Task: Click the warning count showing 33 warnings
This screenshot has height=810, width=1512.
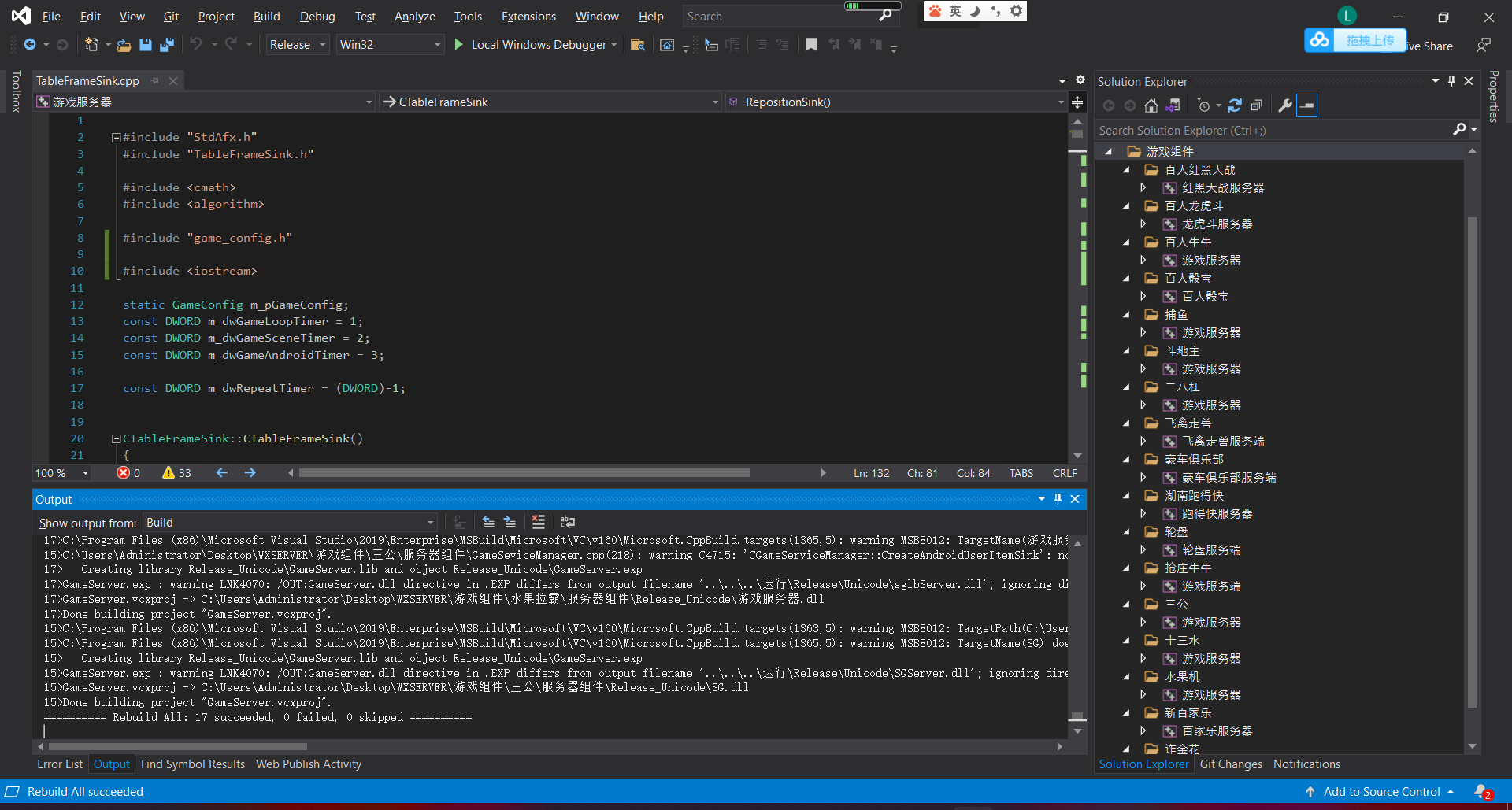Action: (176, 472)
